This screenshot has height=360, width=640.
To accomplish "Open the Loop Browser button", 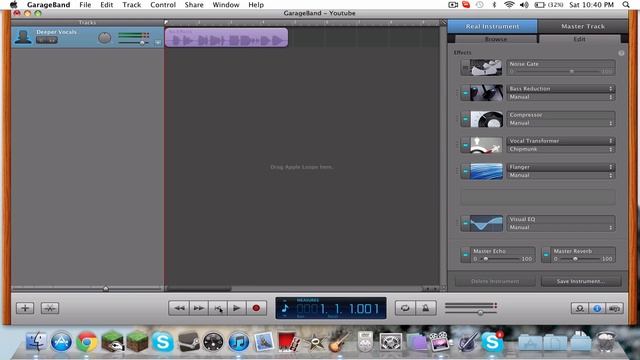I will (x=580, y=308).
